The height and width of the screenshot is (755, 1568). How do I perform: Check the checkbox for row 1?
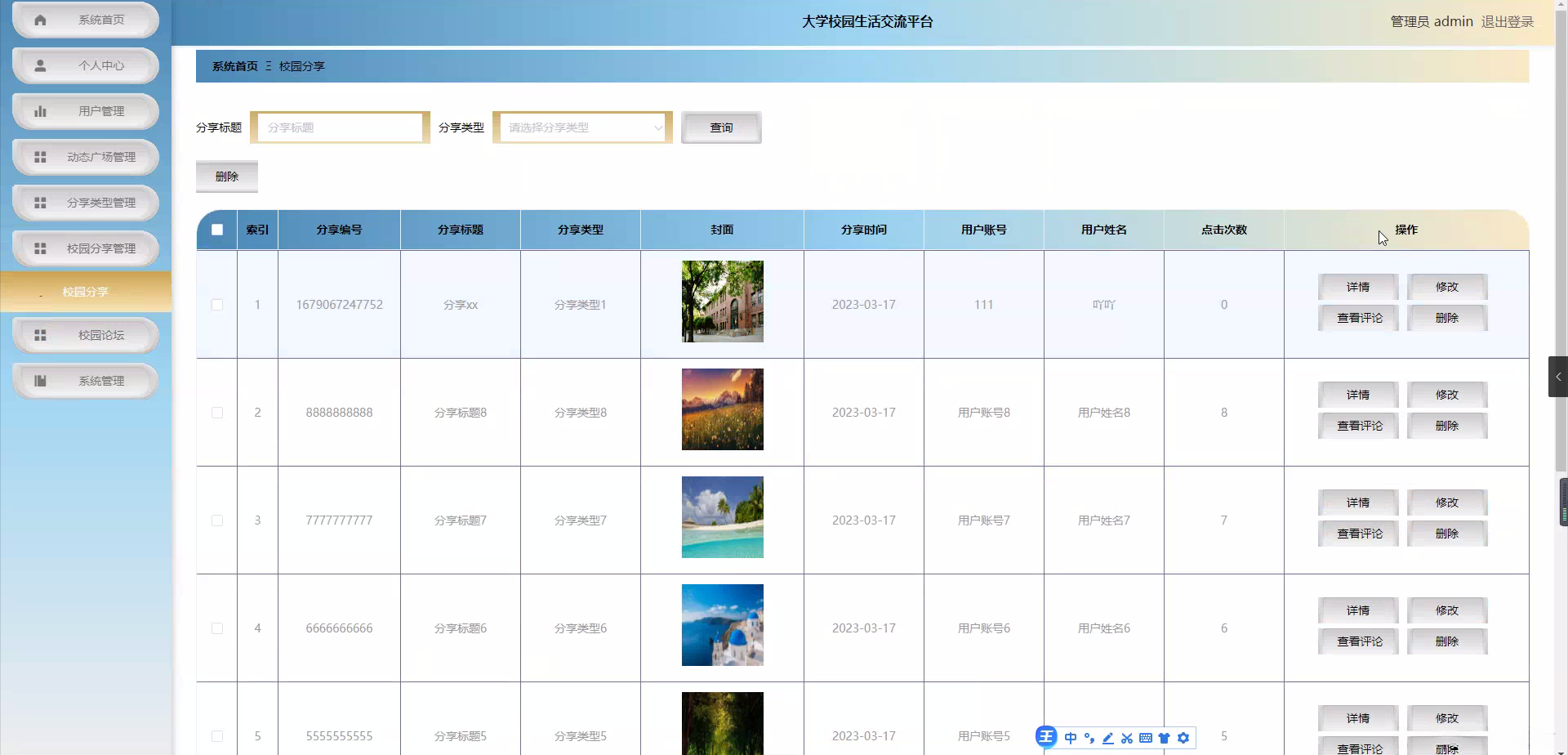coord(217,305)
